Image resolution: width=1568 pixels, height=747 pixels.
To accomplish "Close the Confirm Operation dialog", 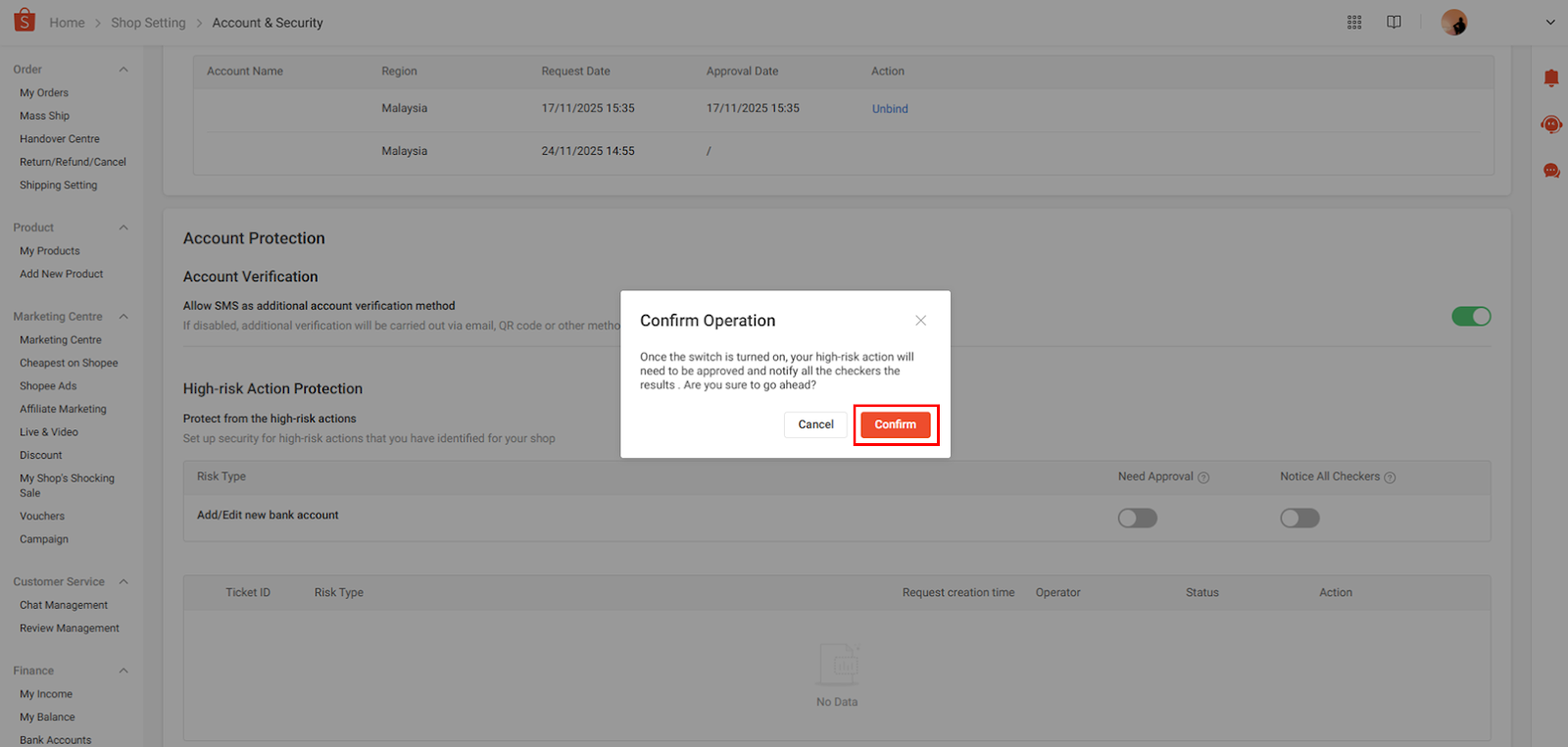I will click(x=920, y=321).
